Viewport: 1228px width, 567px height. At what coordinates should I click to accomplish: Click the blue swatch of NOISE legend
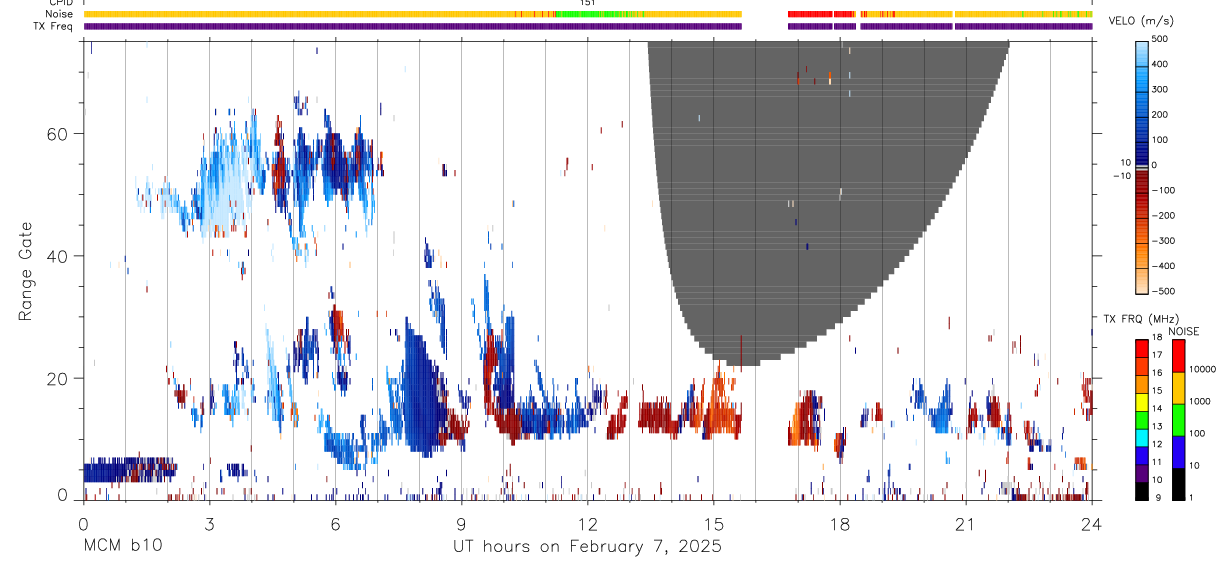[x=1177, y=450]
